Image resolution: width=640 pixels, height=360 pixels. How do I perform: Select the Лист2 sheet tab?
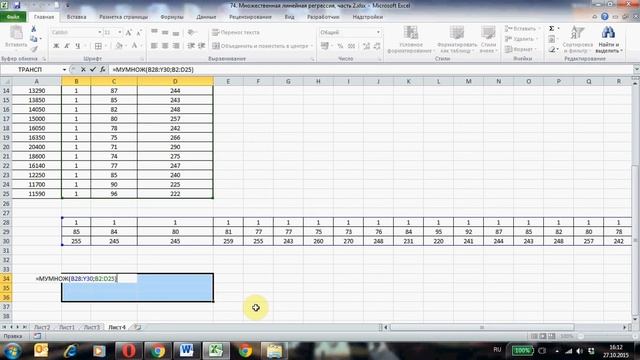(42, 327)
